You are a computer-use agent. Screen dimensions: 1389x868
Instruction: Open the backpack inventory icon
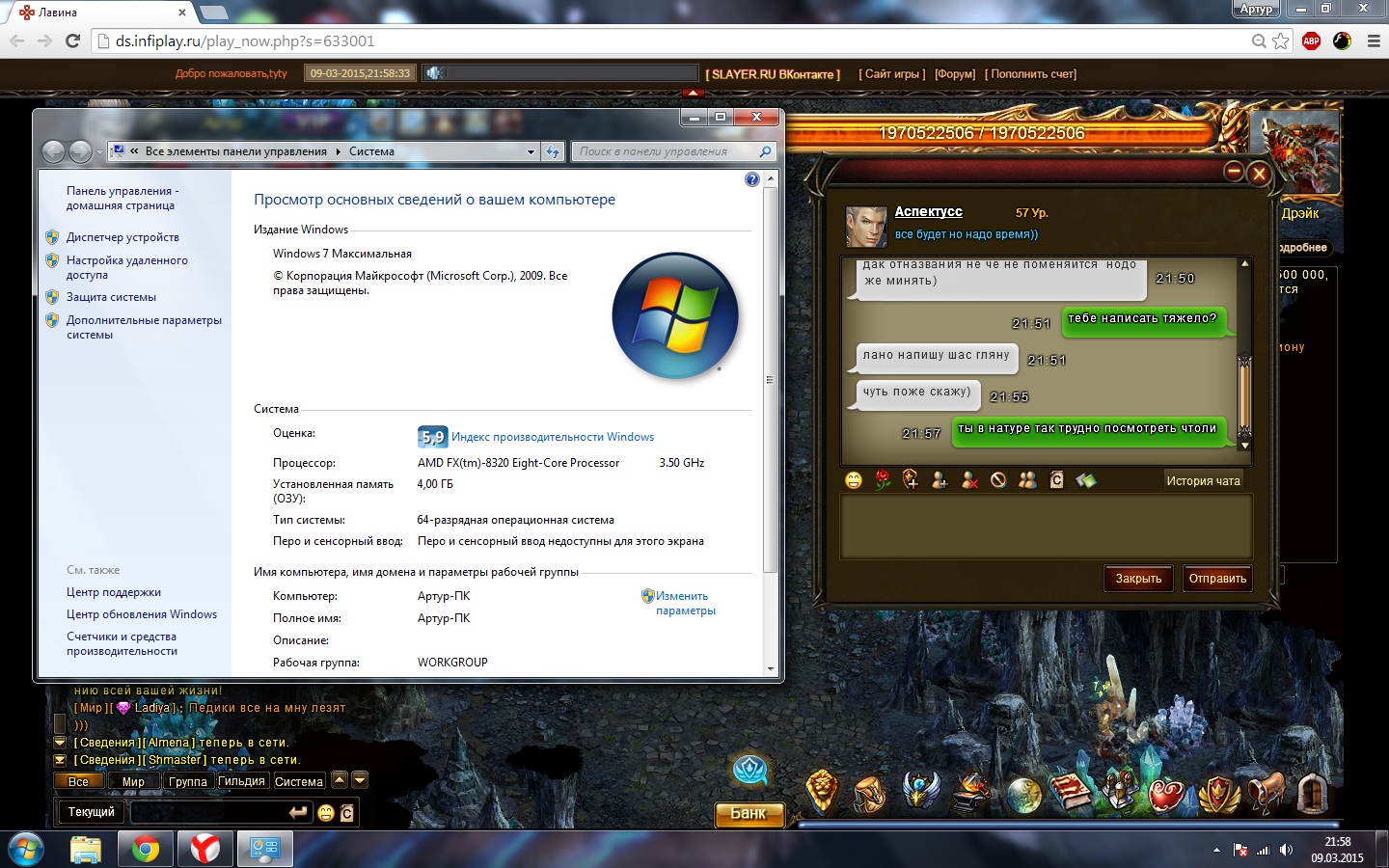[870, 794]
